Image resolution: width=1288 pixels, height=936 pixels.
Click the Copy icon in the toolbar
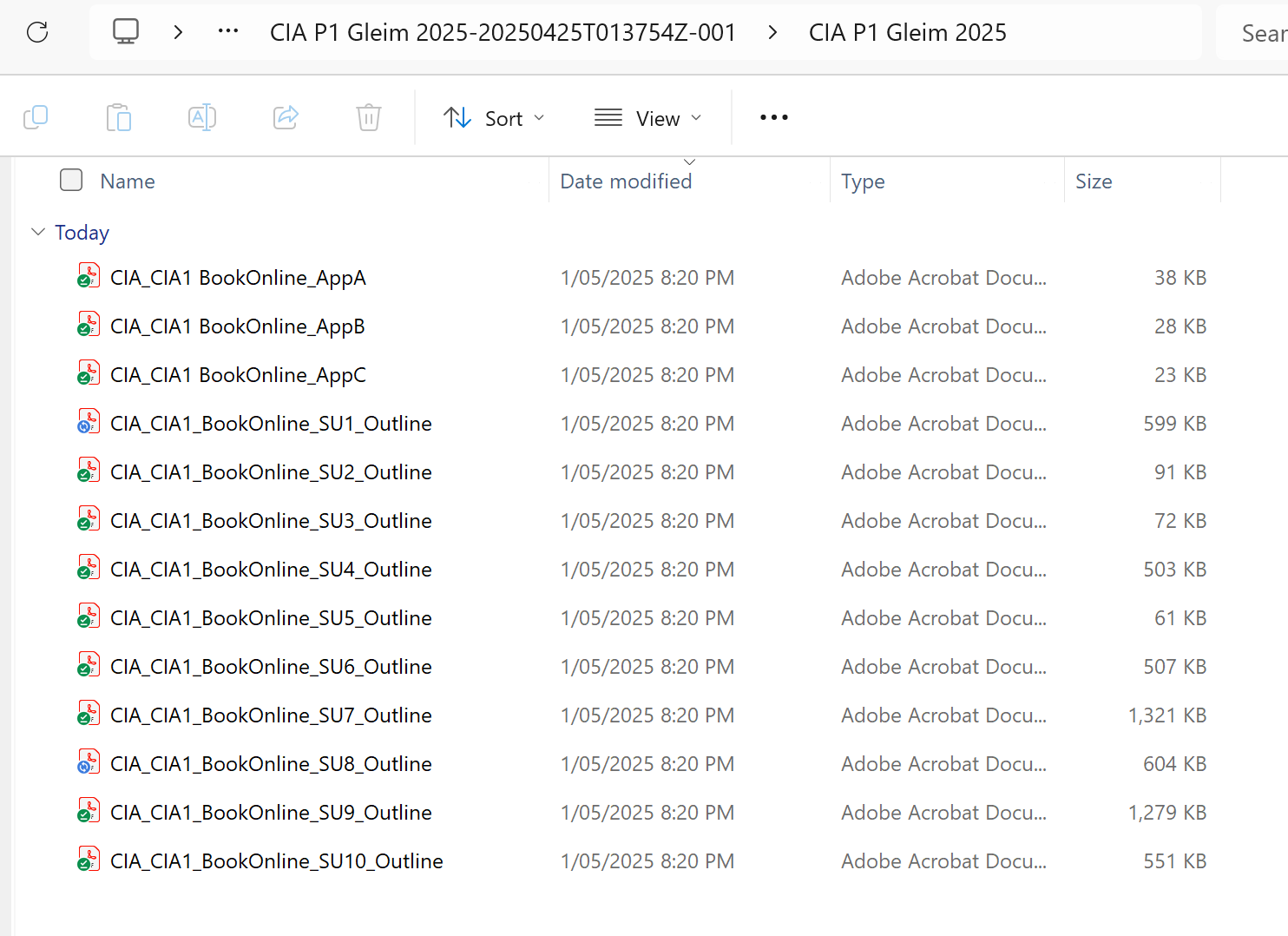[x=36, y=117]
